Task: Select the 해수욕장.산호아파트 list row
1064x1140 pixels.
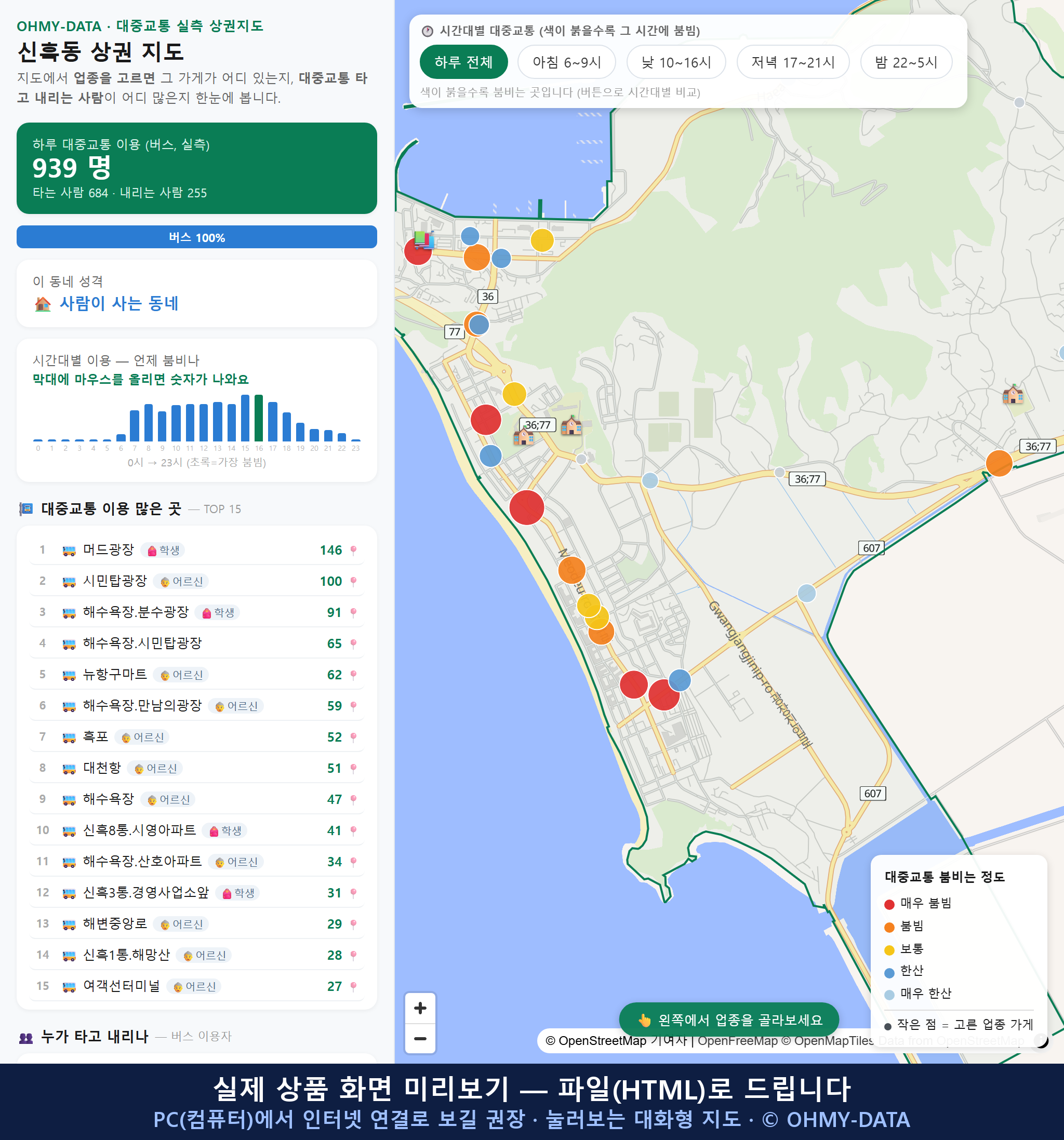Action: (x=197, y=861)
